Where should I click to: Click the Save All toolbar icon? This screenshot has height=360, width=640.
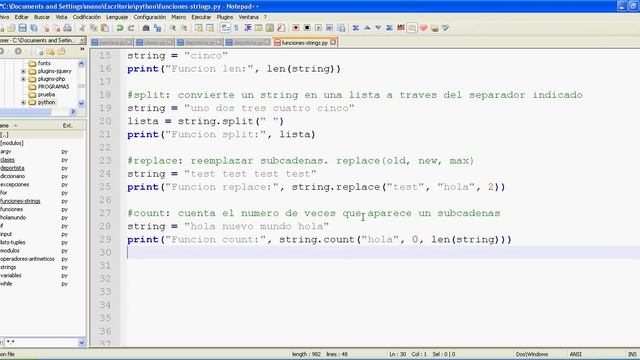(34, 28)
